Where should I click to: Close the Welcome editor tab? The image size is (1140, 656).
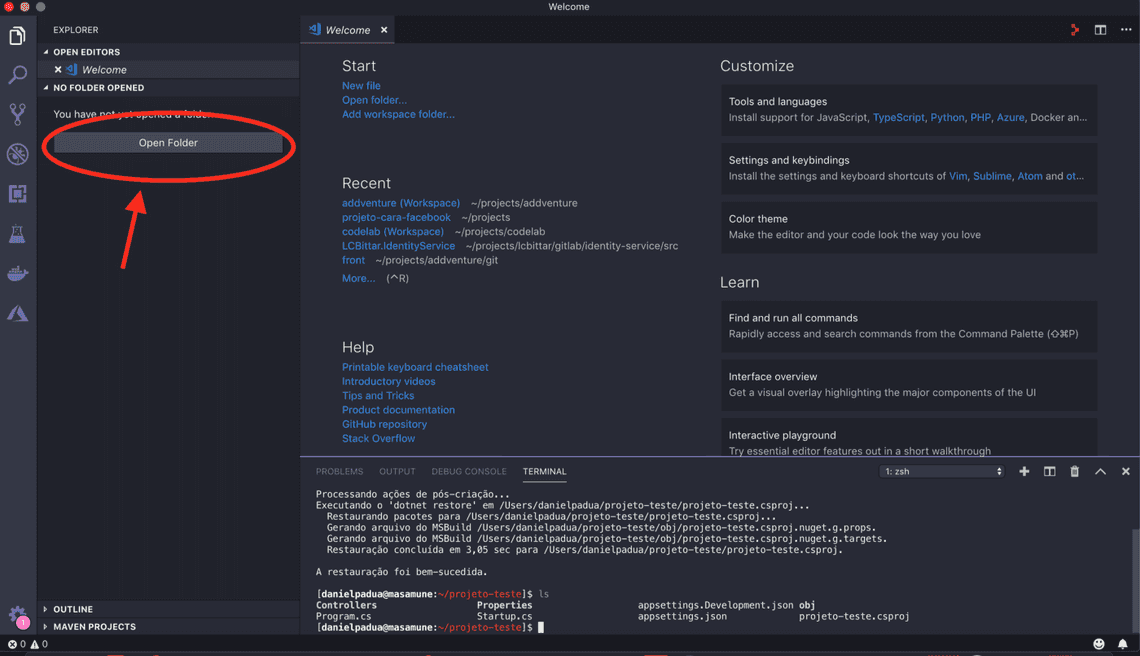tap(383, 29)
